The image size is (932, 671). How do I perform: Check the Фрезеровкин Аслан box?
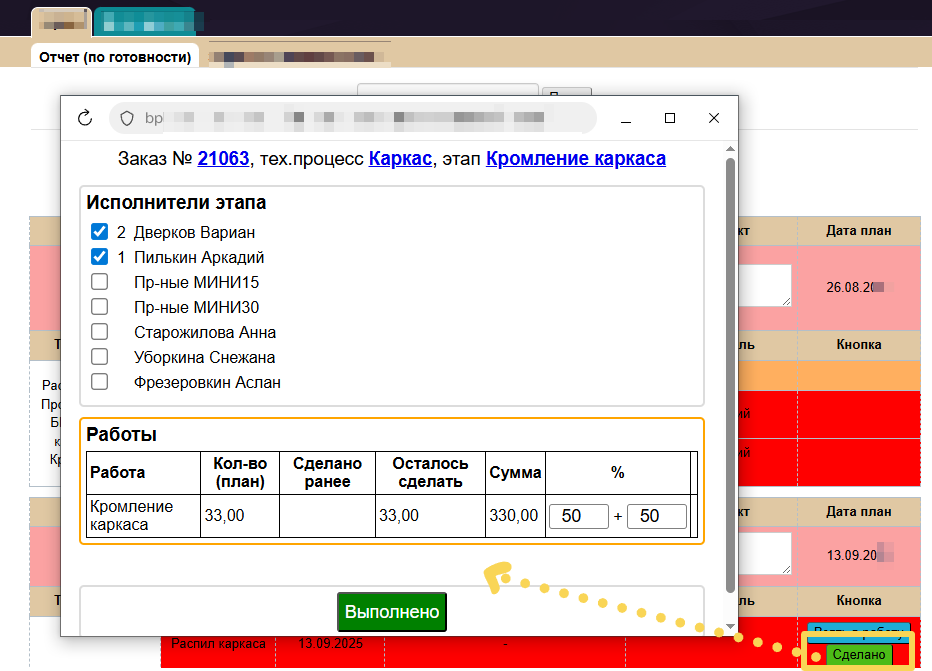(99, 382)
